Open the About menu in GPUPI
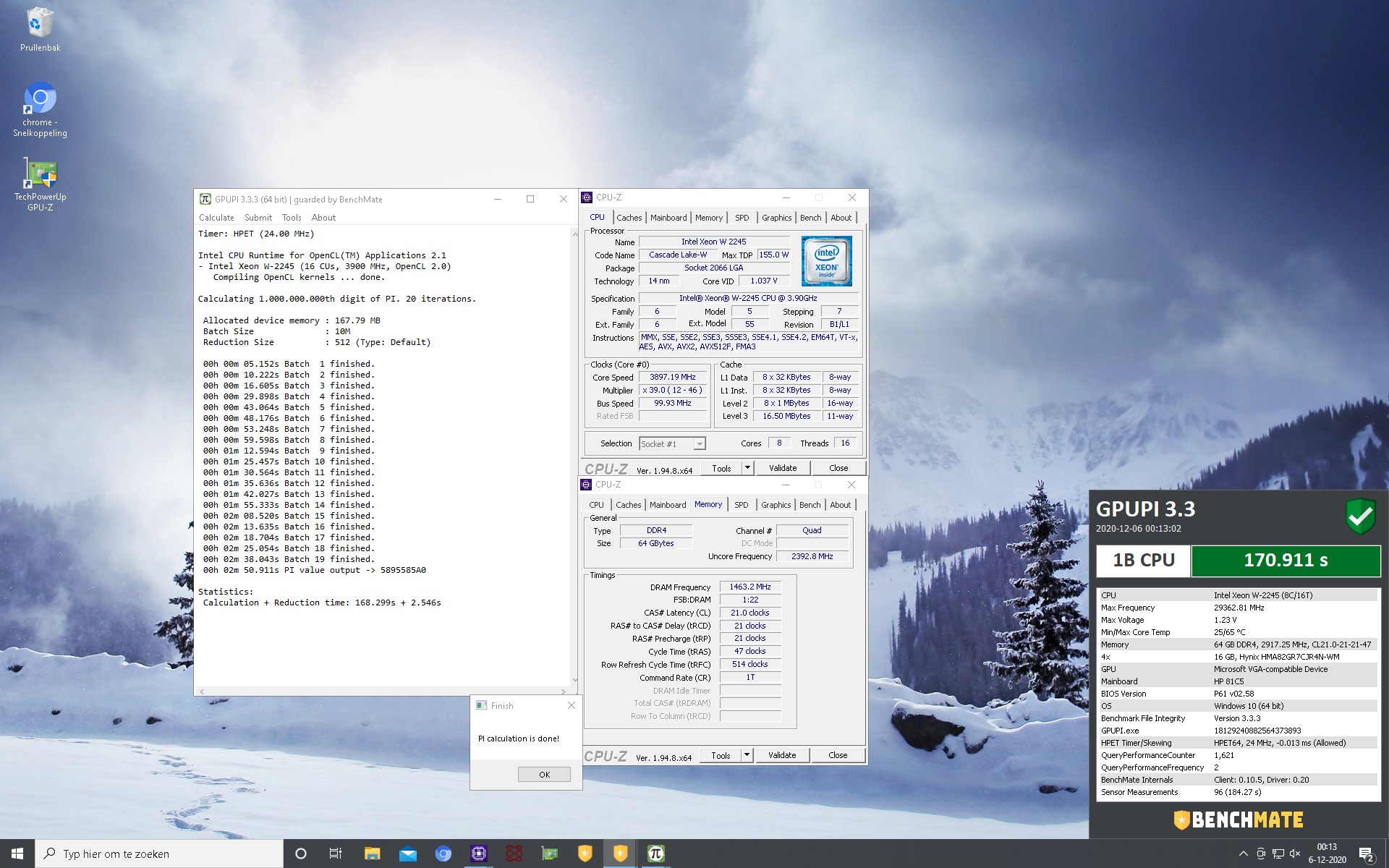 (323, 218)
